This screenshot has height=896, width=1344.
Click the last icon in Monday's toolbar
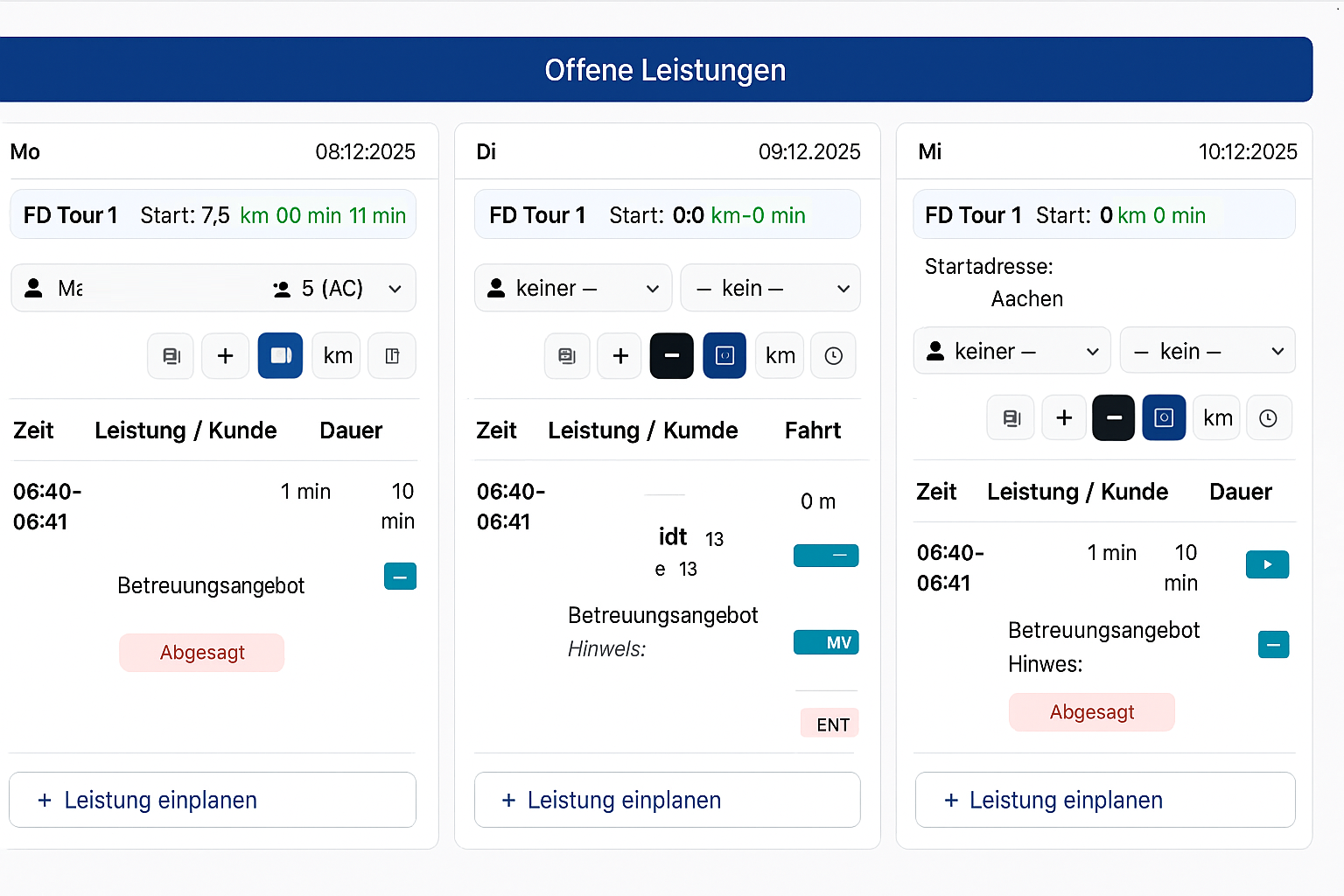[392, 355]
